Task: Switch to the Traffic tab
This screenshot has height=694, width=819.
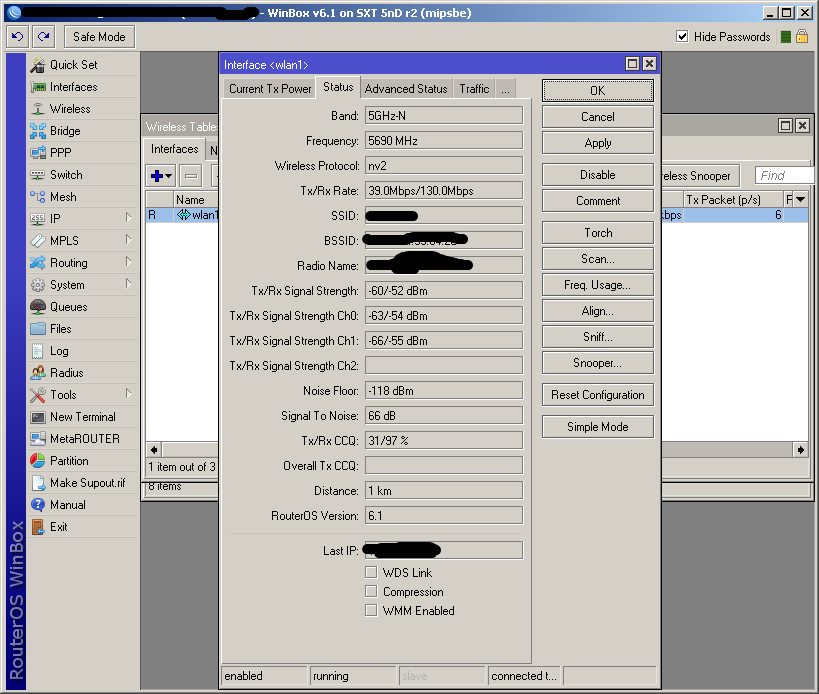Action: coord(474,89)
